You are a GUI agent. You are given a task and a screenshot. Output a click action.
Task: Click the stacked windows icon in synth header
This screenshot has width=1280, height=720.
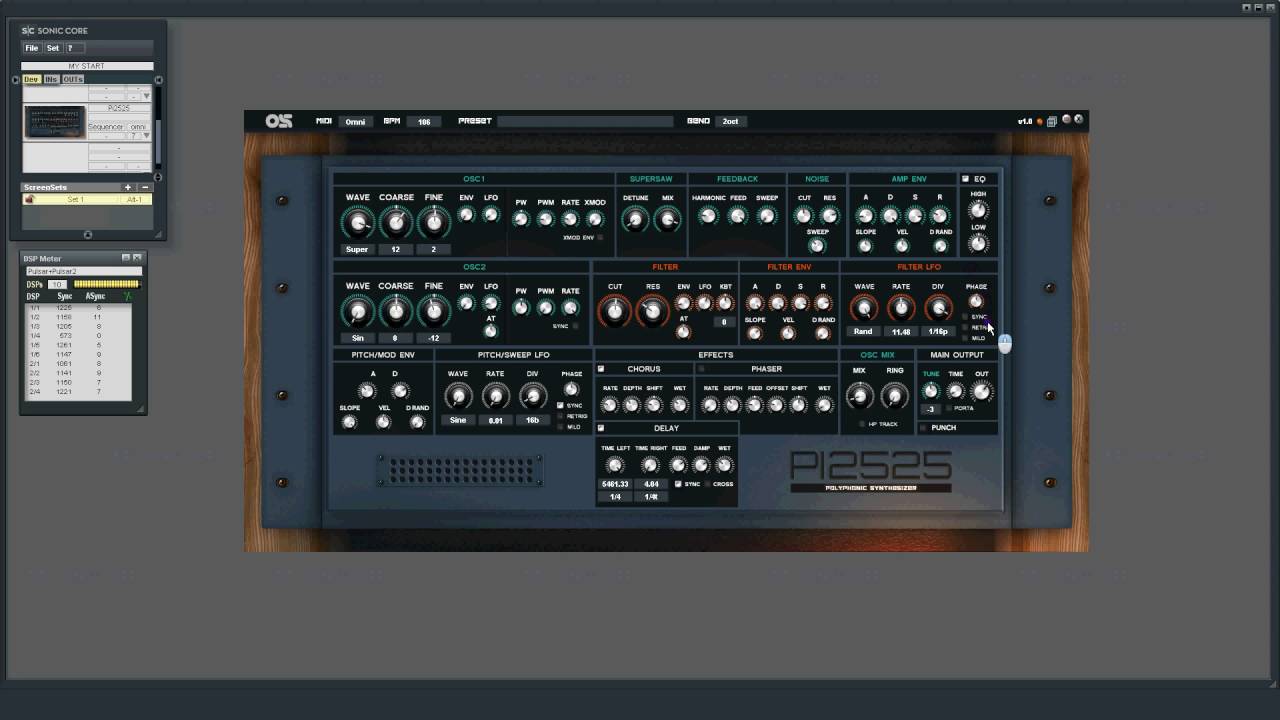tap(1052, 121)
